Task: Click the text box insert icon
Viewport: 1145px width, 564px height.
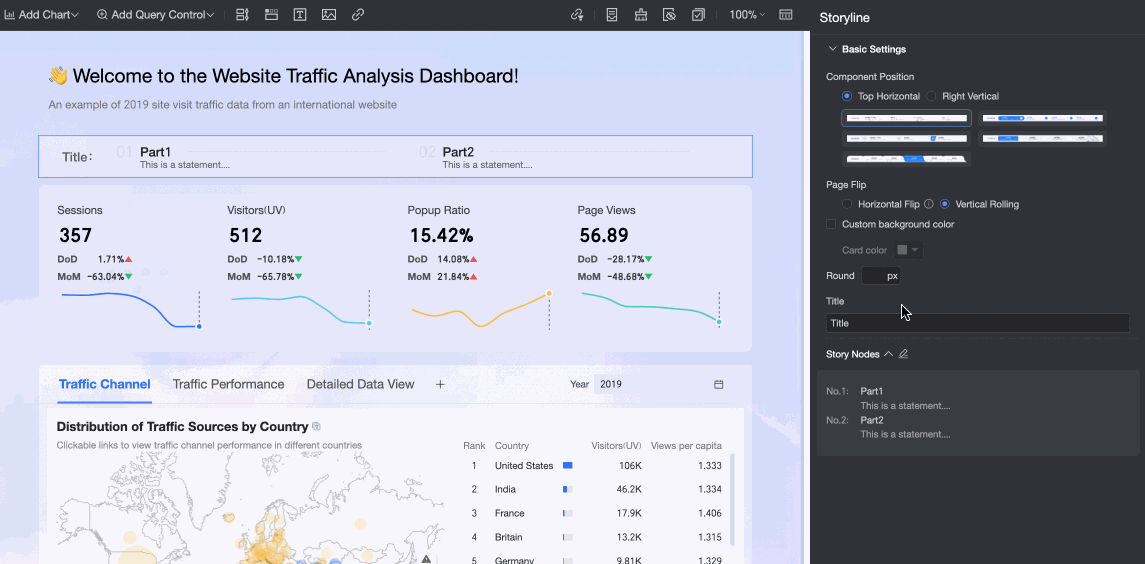Action: click(x=300, y=15)
